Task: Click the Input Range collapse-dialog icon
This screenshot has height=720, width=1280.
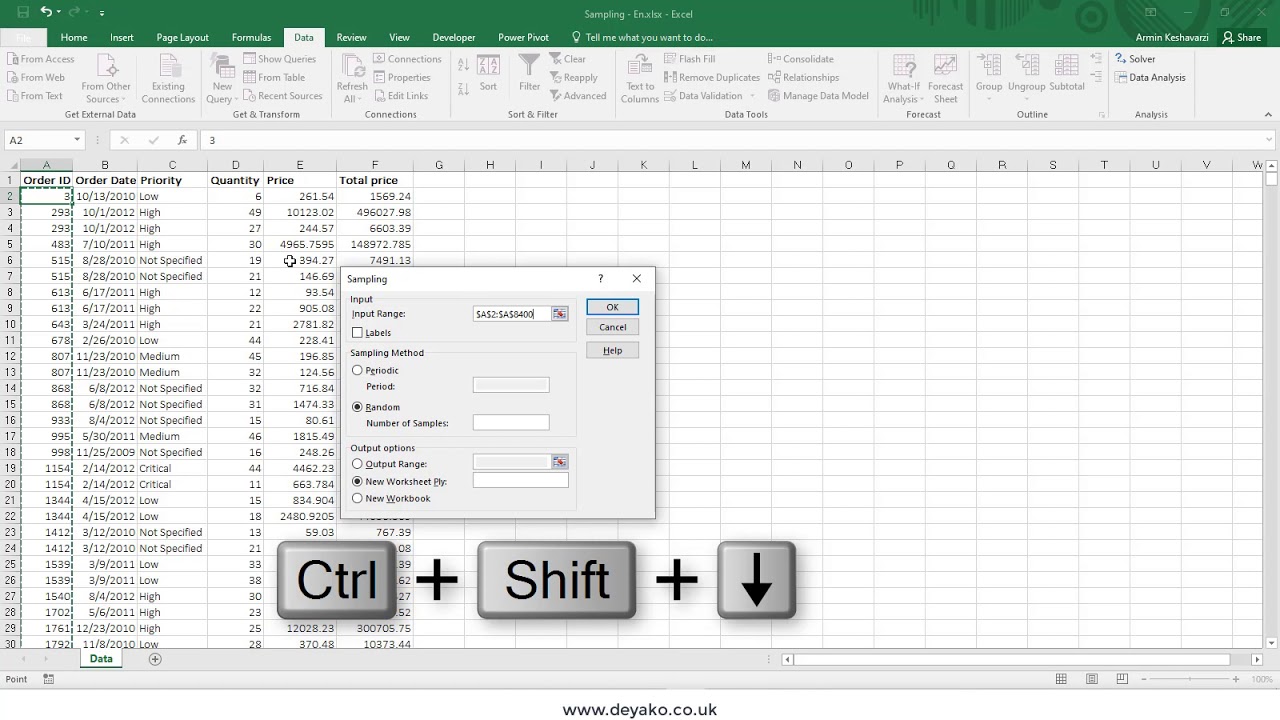Action: pos(560,314)
